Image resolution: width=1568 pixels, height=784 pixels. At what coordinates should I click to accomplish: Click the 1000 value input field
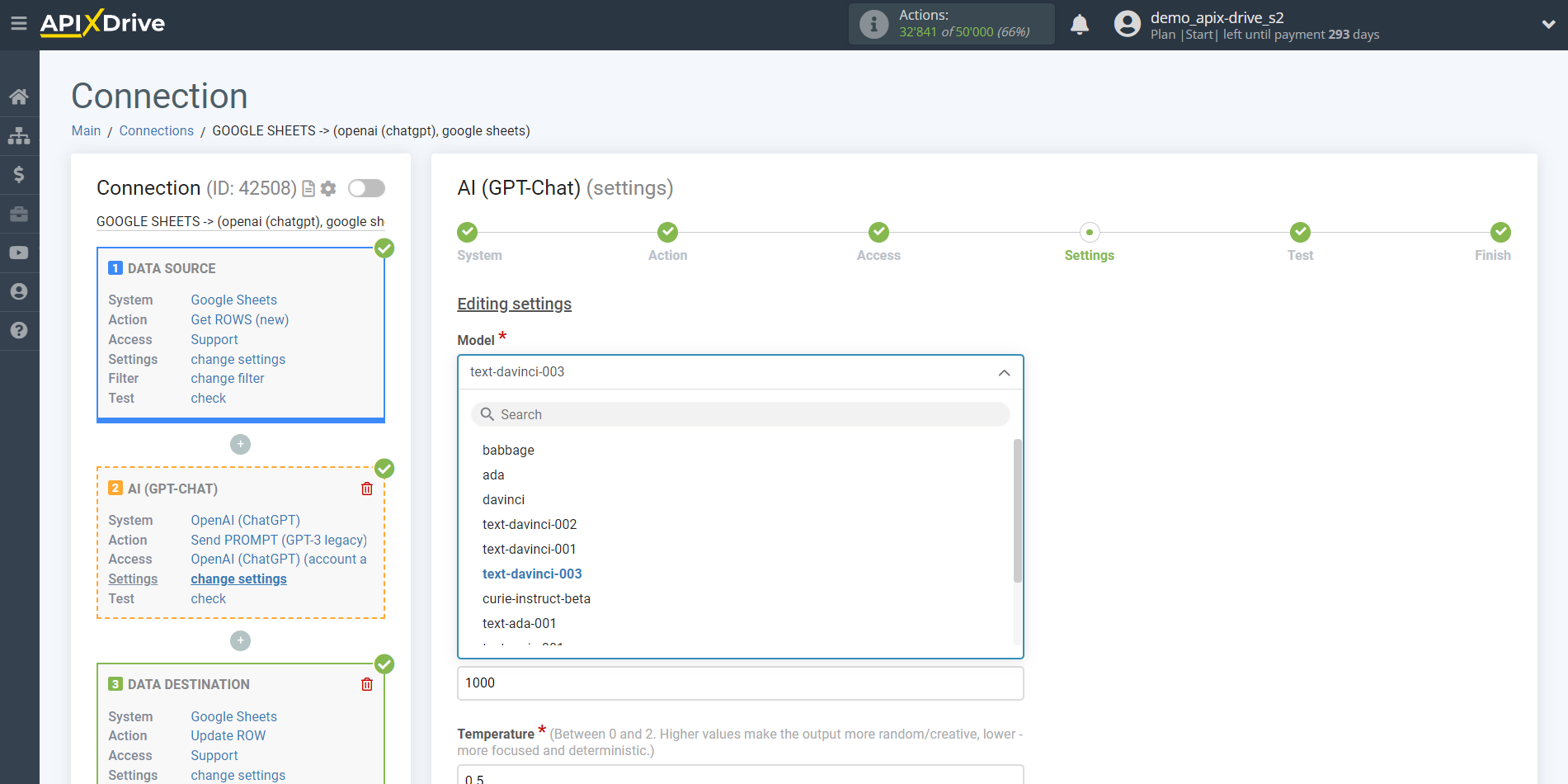[741, 683]
